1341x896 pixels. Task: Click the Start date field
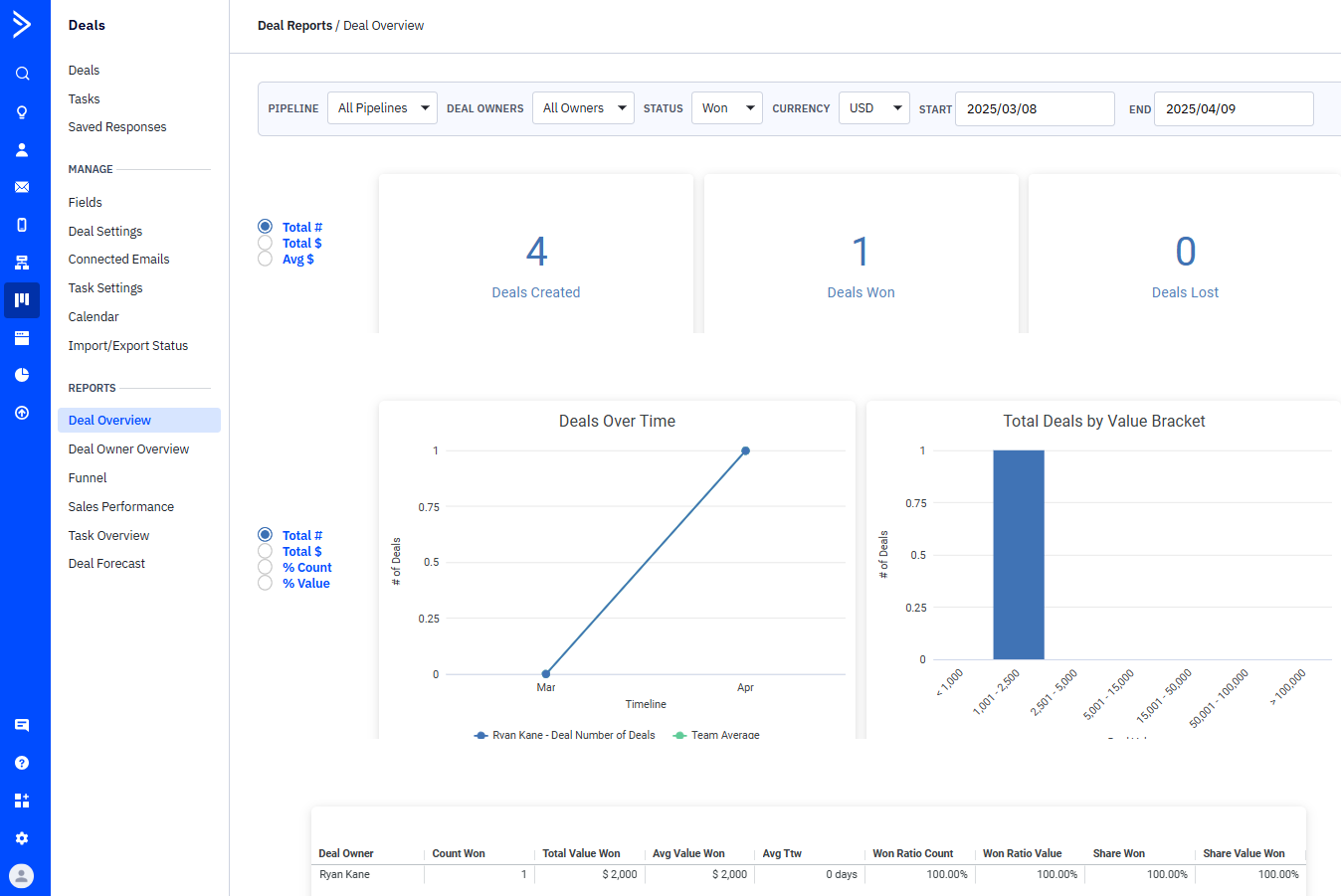1035,108
